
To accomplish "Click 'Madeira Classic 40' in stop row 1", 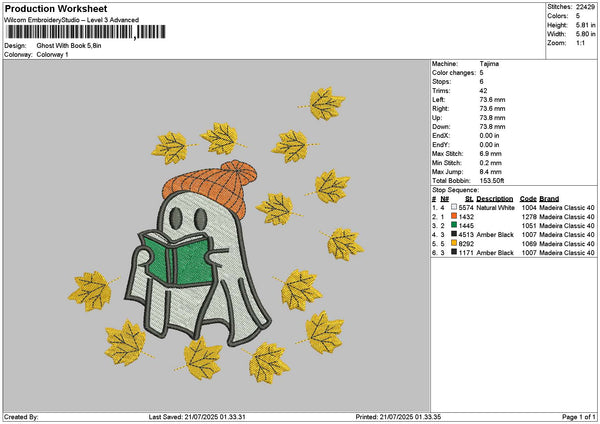I will click(567, 208).
